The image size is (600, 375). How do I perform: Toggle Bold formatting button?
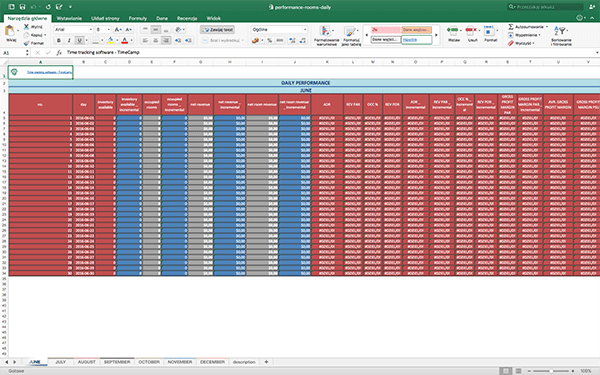pos(59,41)
